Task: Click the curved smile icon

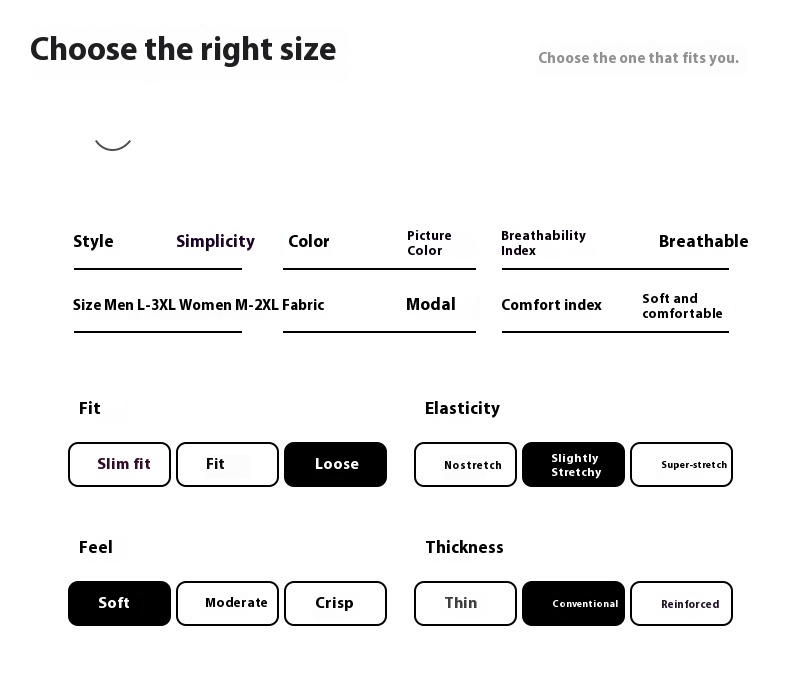Action: 113,142
